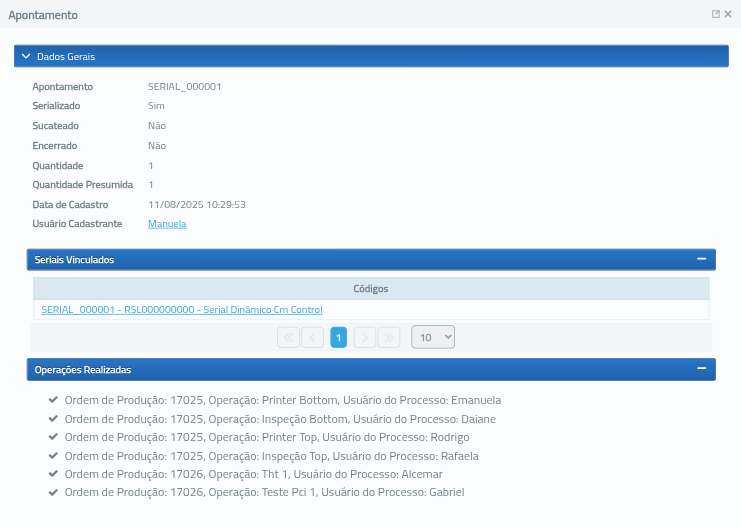Select page 1 in the paginator
Screen dimensions: 741x529
[339, 338]
